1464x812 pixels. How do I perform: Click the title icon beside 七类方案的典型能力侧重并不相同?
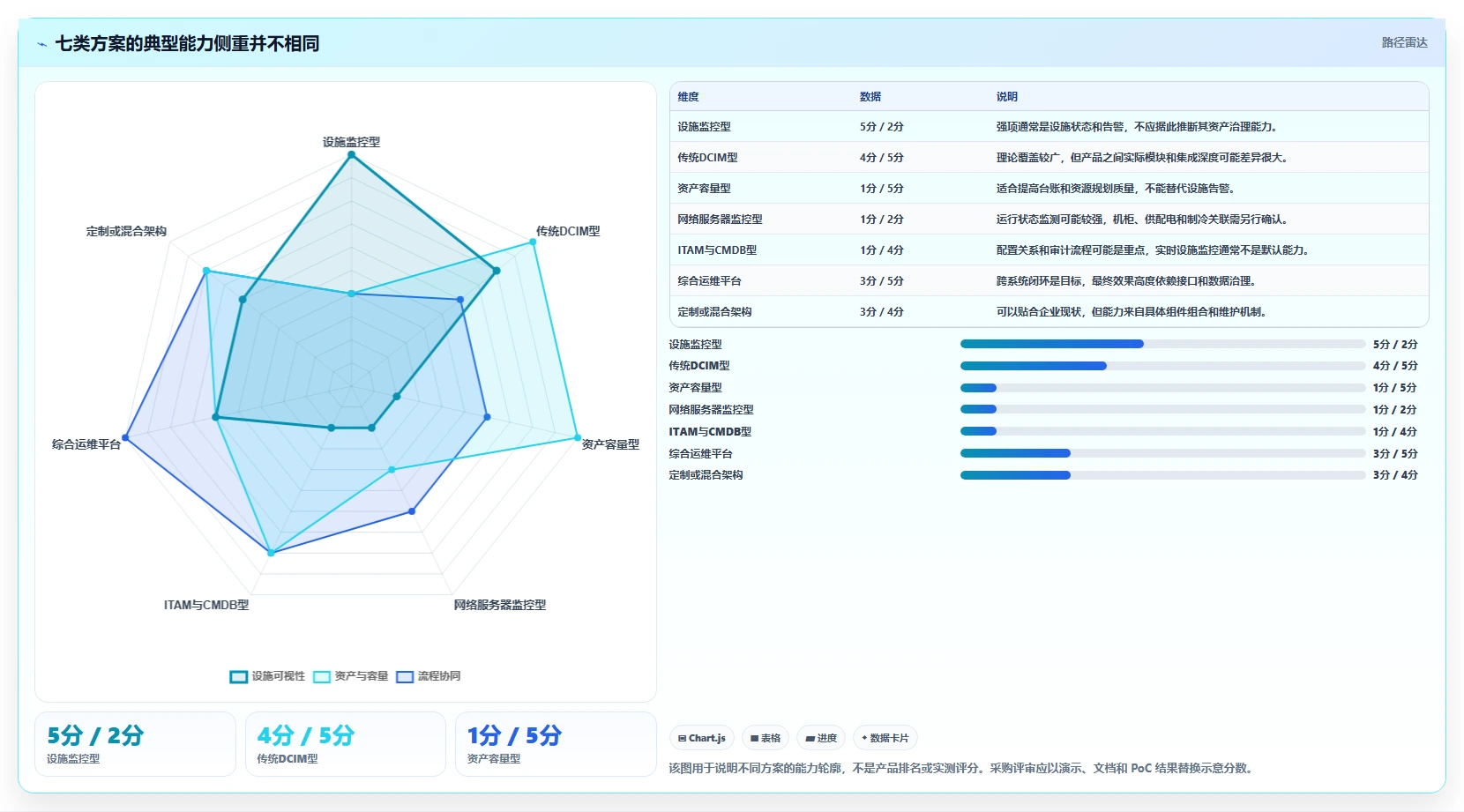41,44
